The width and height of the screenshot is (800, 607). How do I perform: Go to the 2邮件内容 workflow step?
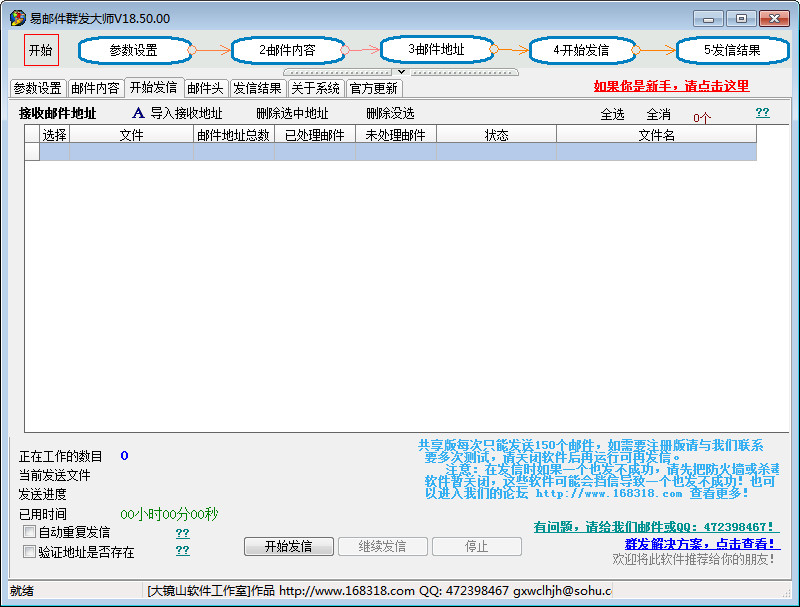coord(287,50)
